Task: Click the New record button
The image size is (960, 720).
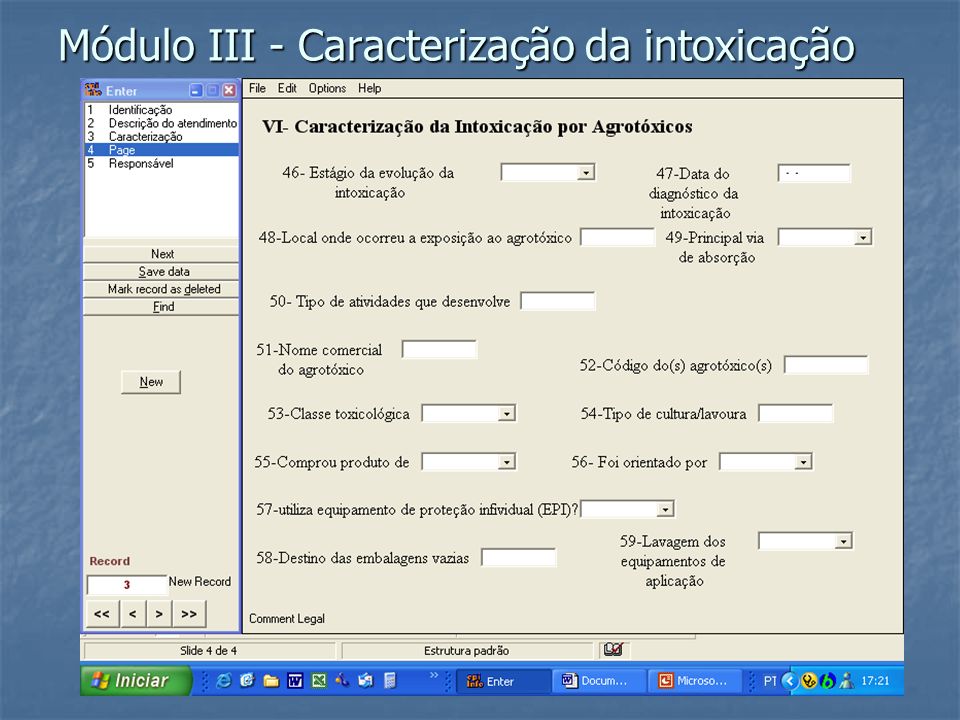Action: tap(151, 382)
